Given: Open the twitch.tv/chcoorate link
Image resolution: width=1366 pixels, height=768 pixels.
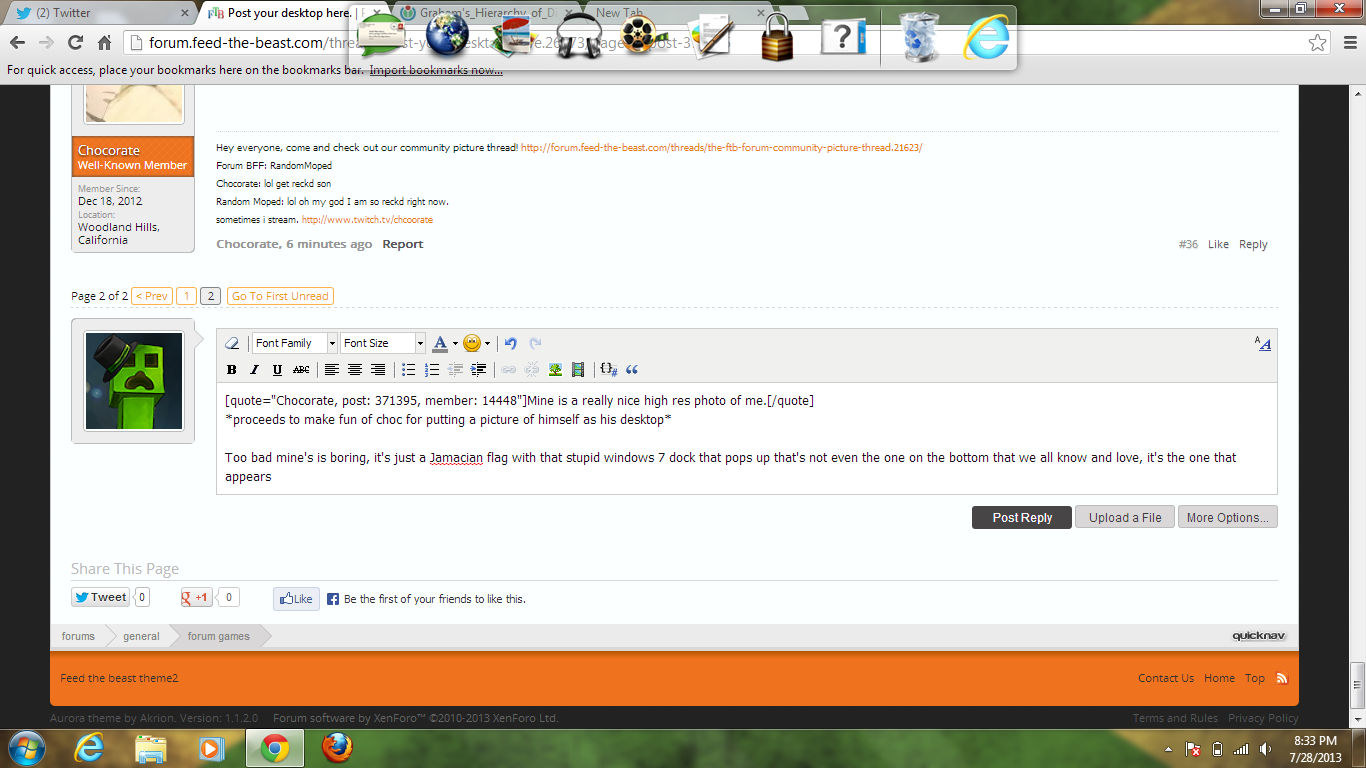Looking at the screenshot, I should pos(367,219).
